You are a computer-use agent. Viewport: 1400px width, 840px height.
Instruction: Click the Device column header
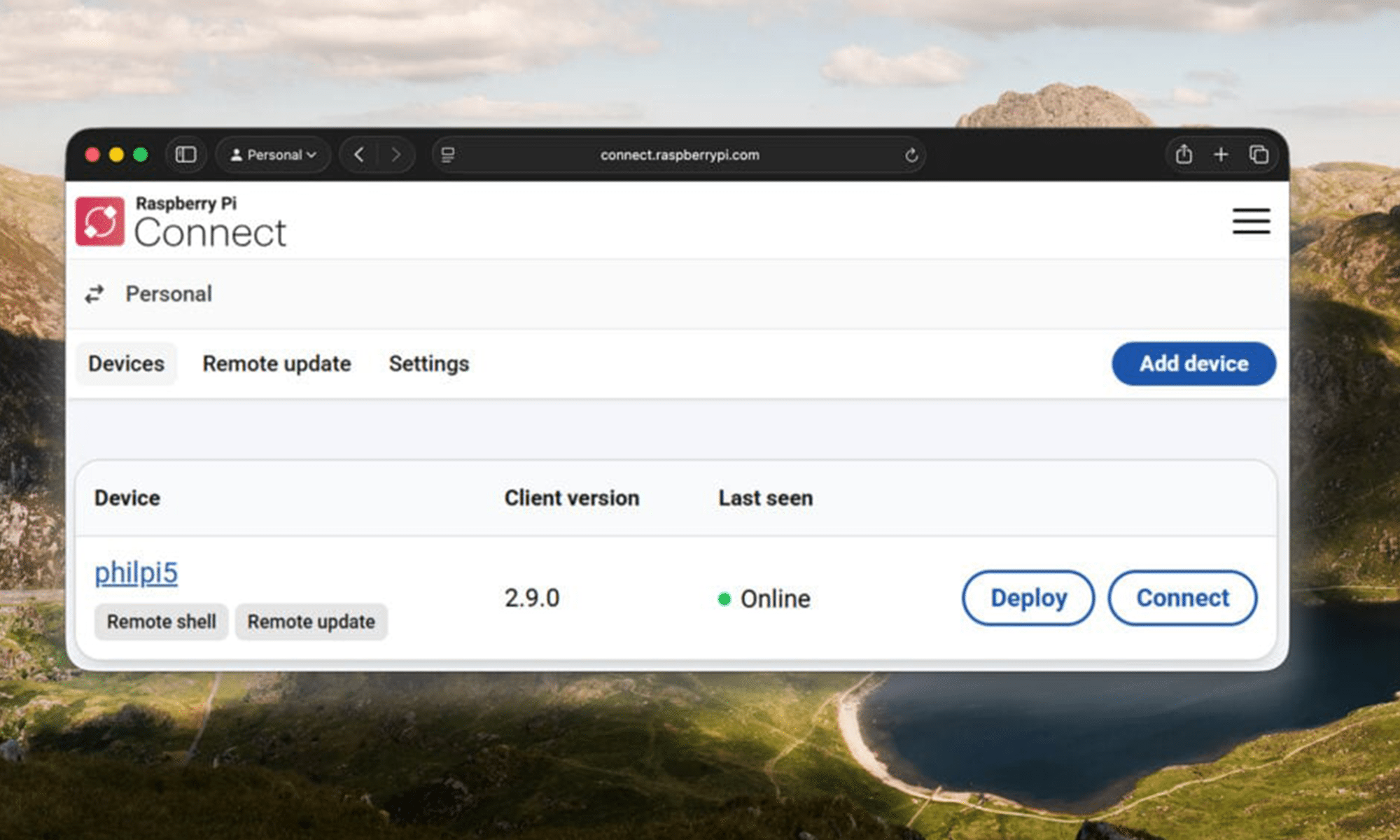127,498
